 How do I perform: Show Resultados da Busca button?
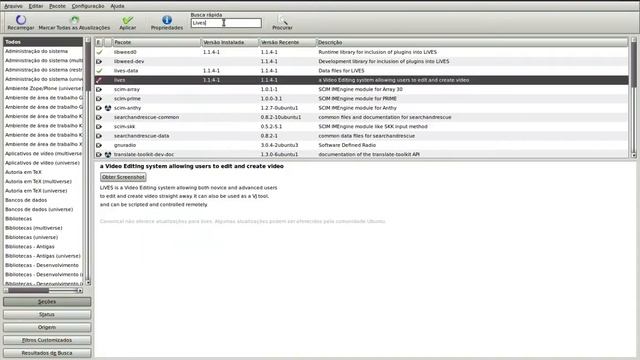pos(47,353)
